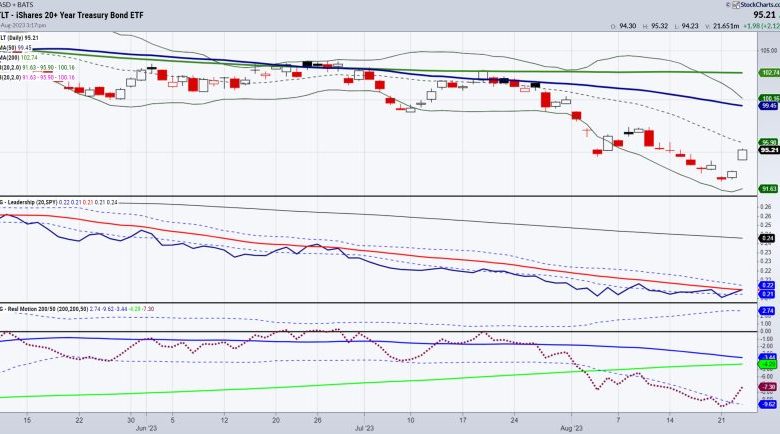The width and height of the screenshot is (780, 434).
Task: Click the date label 22 on time axis
Action: (79, 420)
